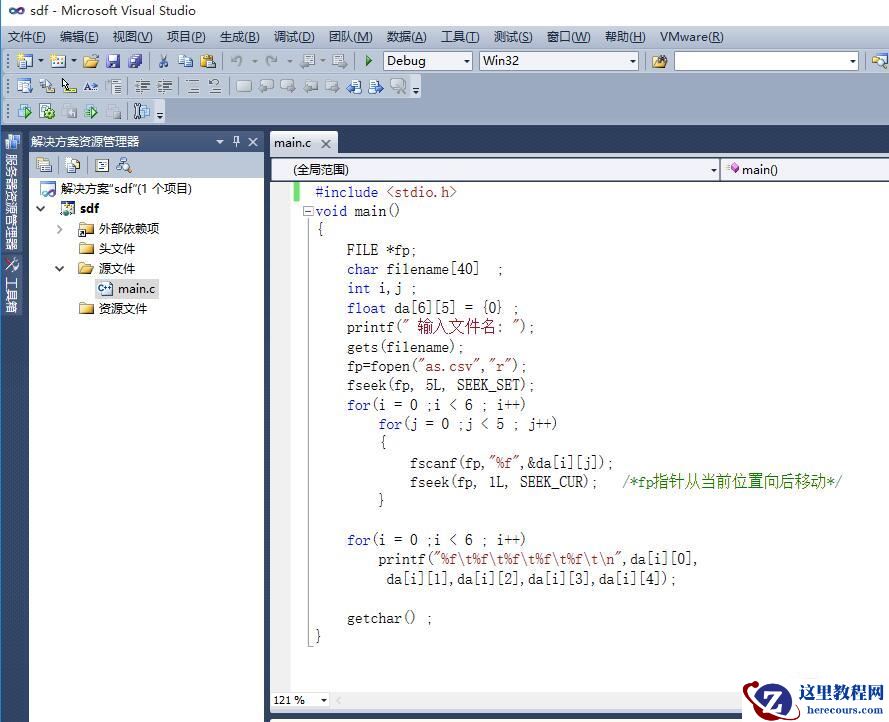The image size is (889, 722).
Task: Click the Show All Files icon in Solution Explorer
Action: point(73,165)
